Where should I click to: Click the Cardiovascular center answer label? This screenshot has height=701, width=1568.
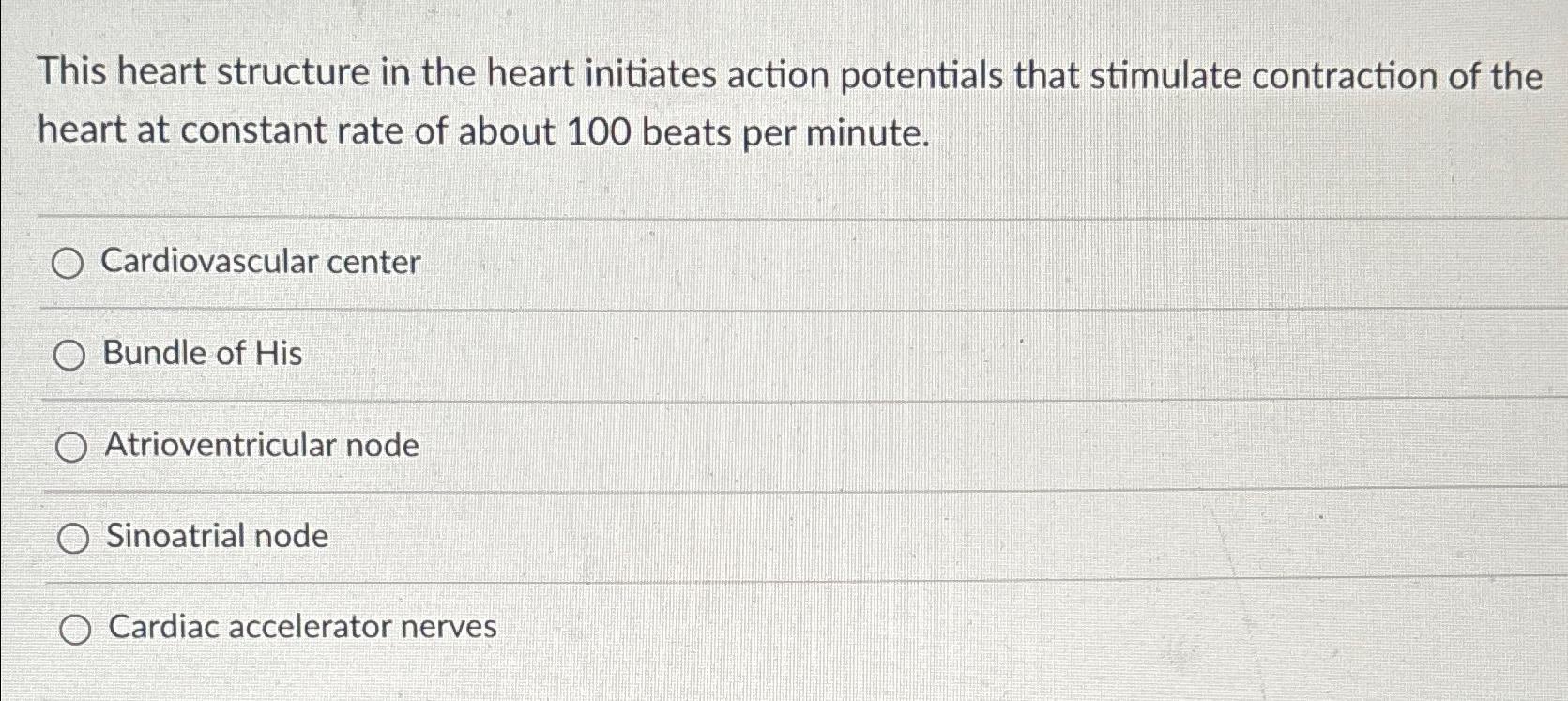(261, 263)
